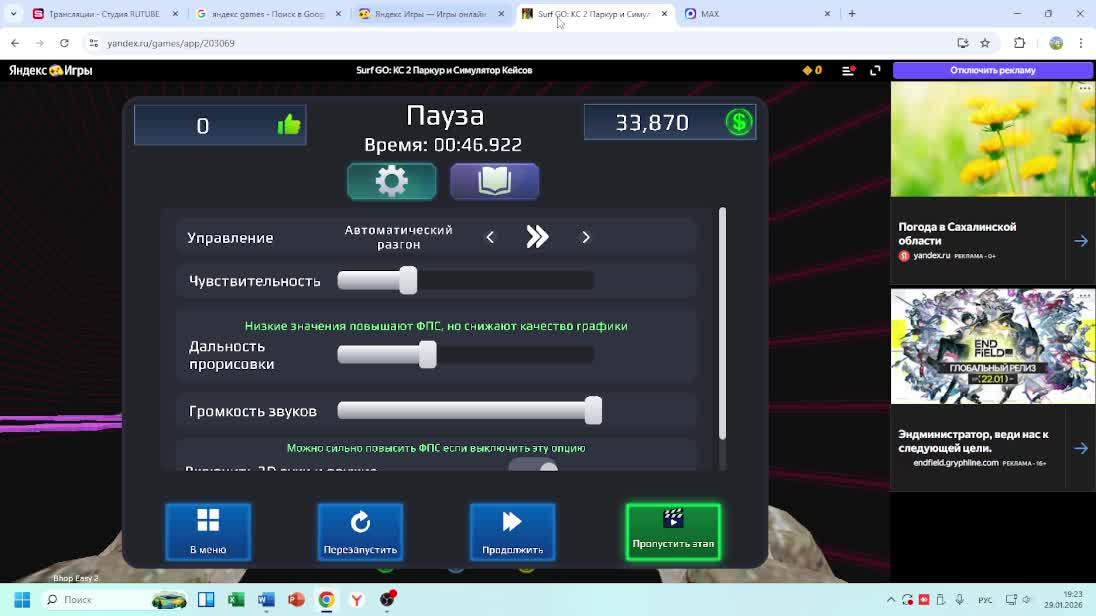Switch to Трансляции Студия RUTUBE tab
This screenshot has height=616, width=1096.
[104, 14]
